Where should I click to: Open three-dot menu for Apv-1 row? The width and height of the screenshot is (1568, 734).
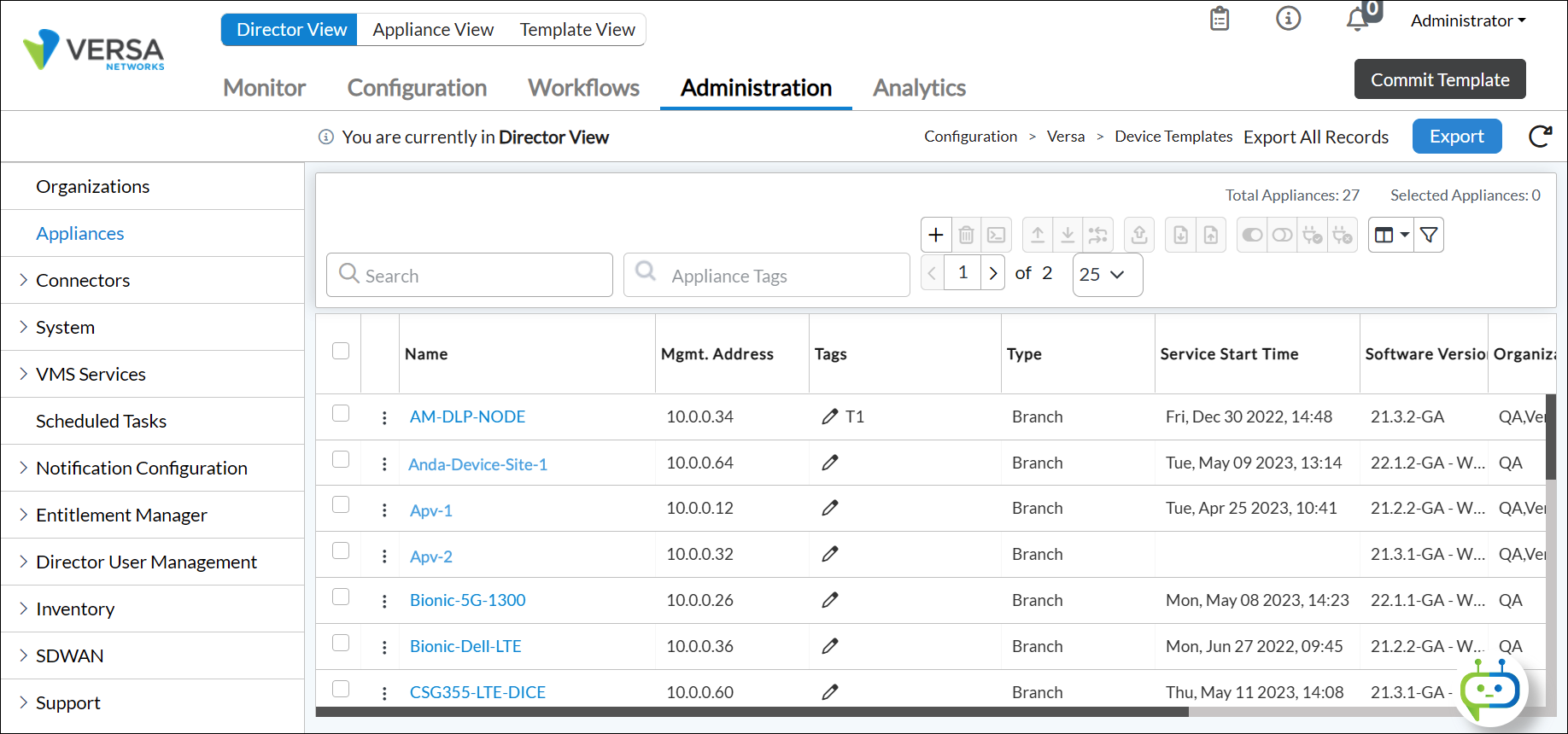[x=384, y=510]
